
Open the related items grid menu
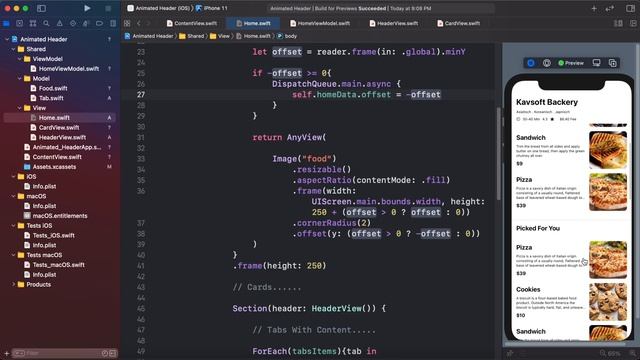pyautogui.click(x=127, y=23)
